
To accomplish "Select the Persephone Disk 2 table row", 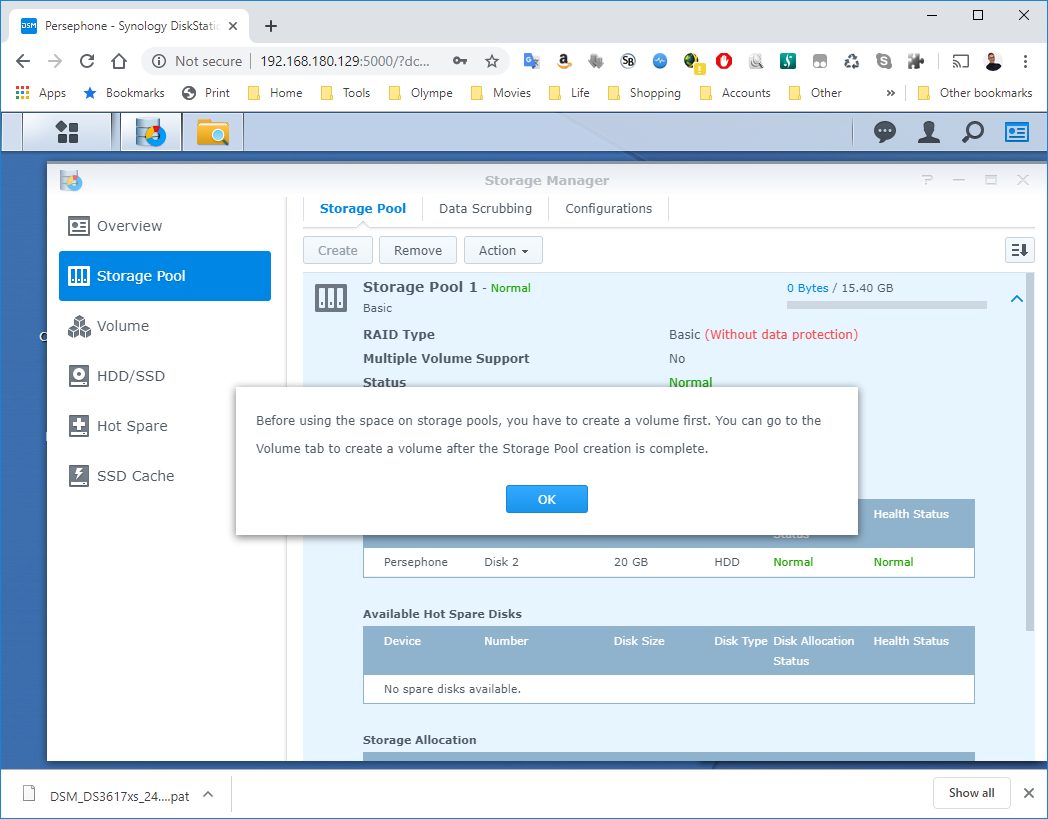I will click(668, 562).
